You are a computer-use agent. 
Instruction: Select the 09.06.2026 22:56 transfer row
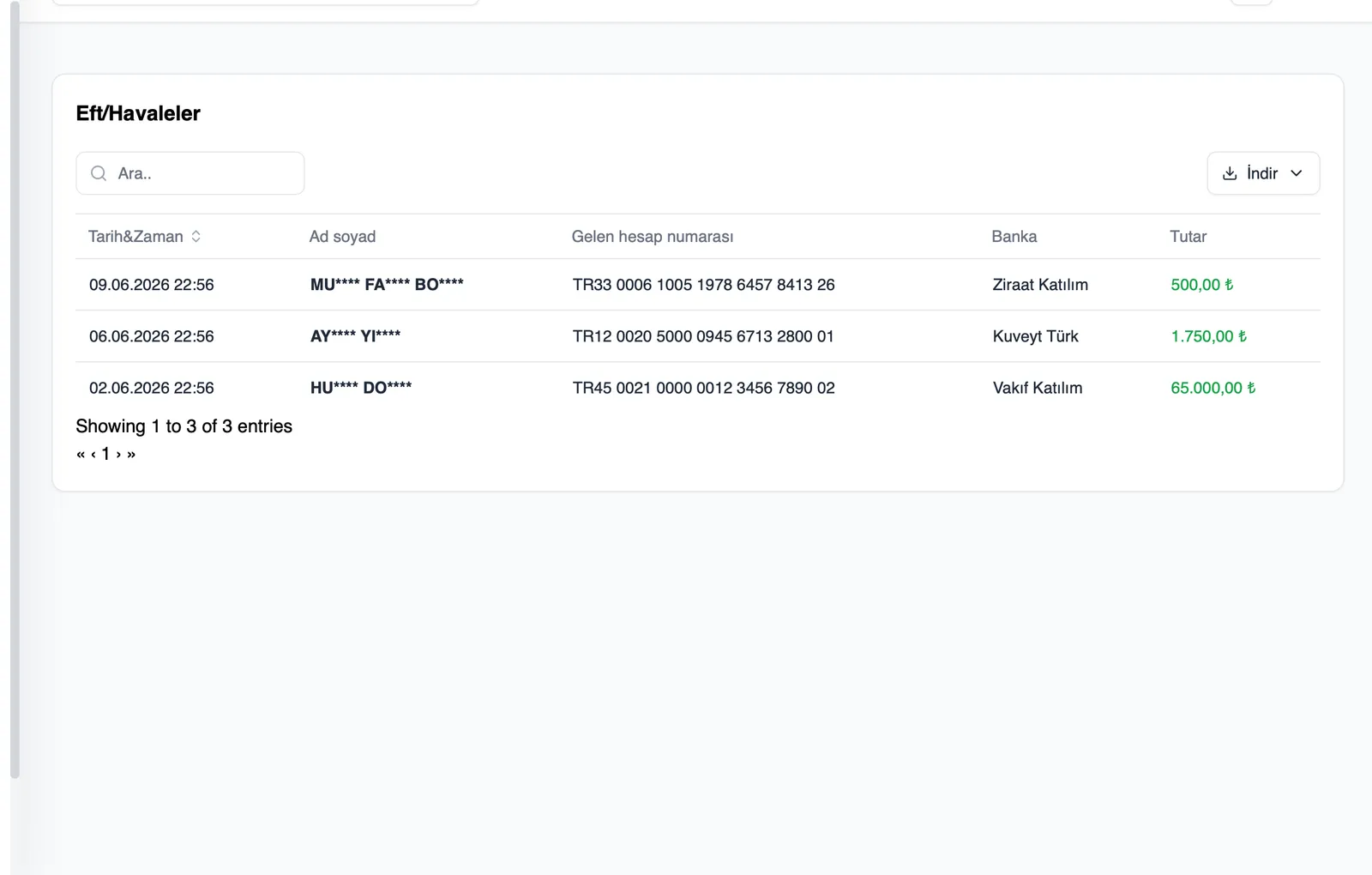tap(698, 285)
